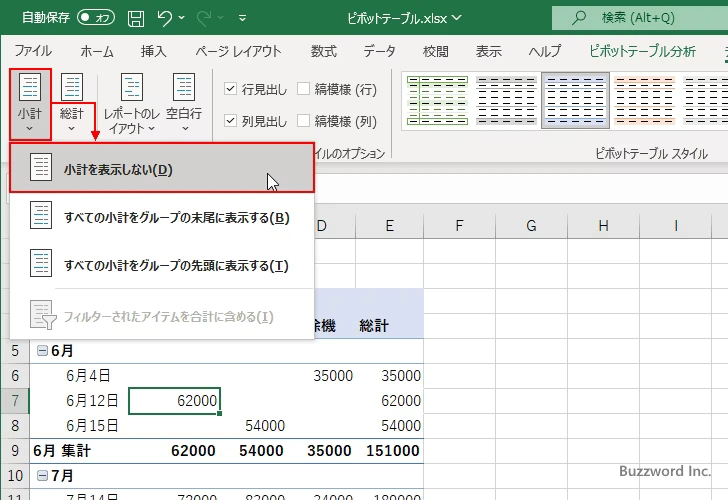Choose 小計を表示しない(D) menu item
The image size is (728, 500).
(x=162, y=168)
